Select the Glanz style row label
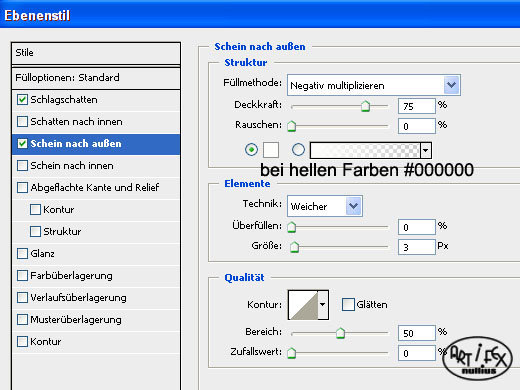Image resolution: width=520 pixels, height=390 pixels. click(x=42, y=254)
